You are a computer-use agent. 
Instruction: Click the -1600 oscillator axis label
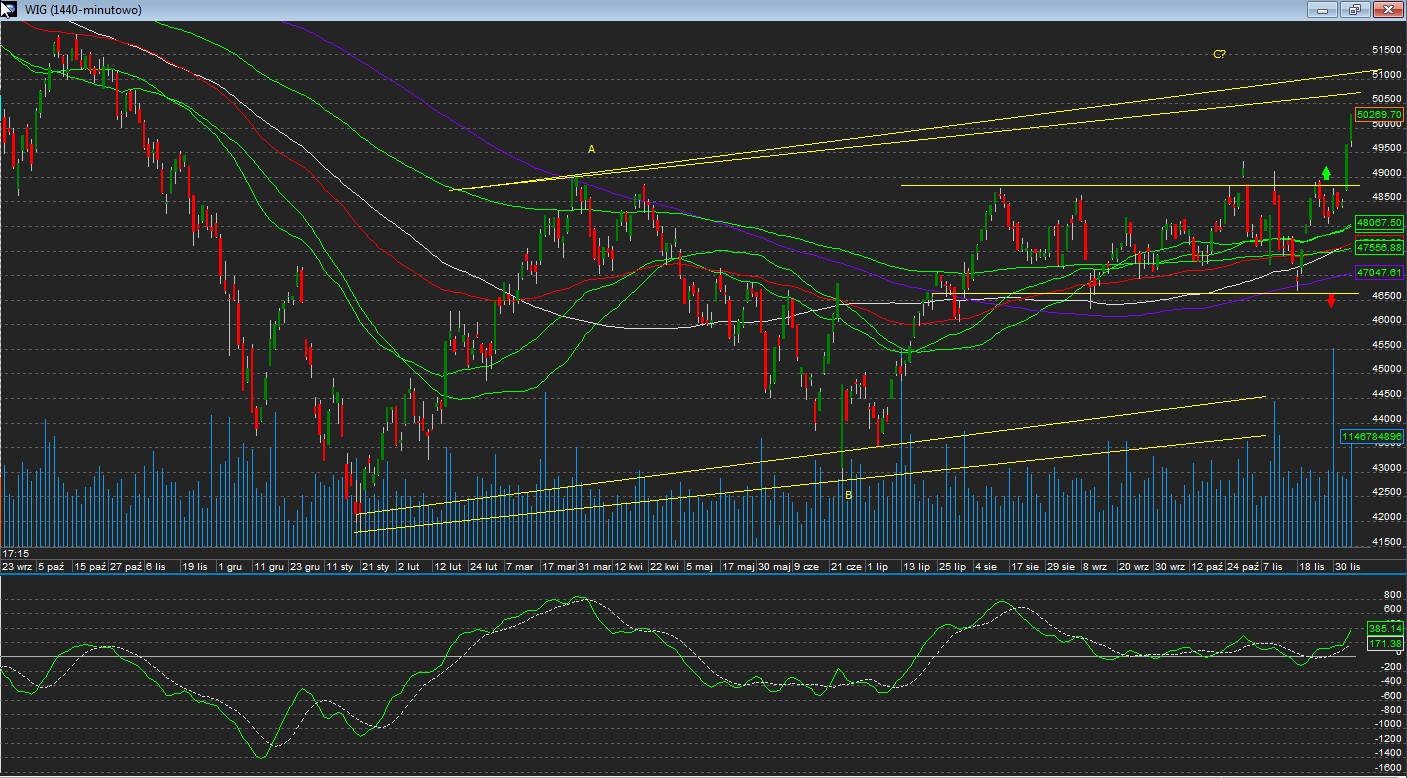(x=1387, y=767)
